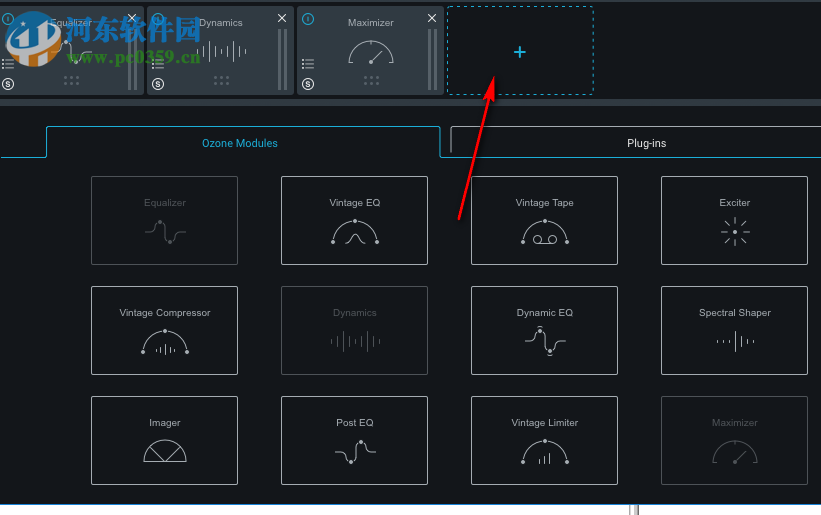Add the Dynamic EQ module
This screenshot has height=515, width=821.
545,330
